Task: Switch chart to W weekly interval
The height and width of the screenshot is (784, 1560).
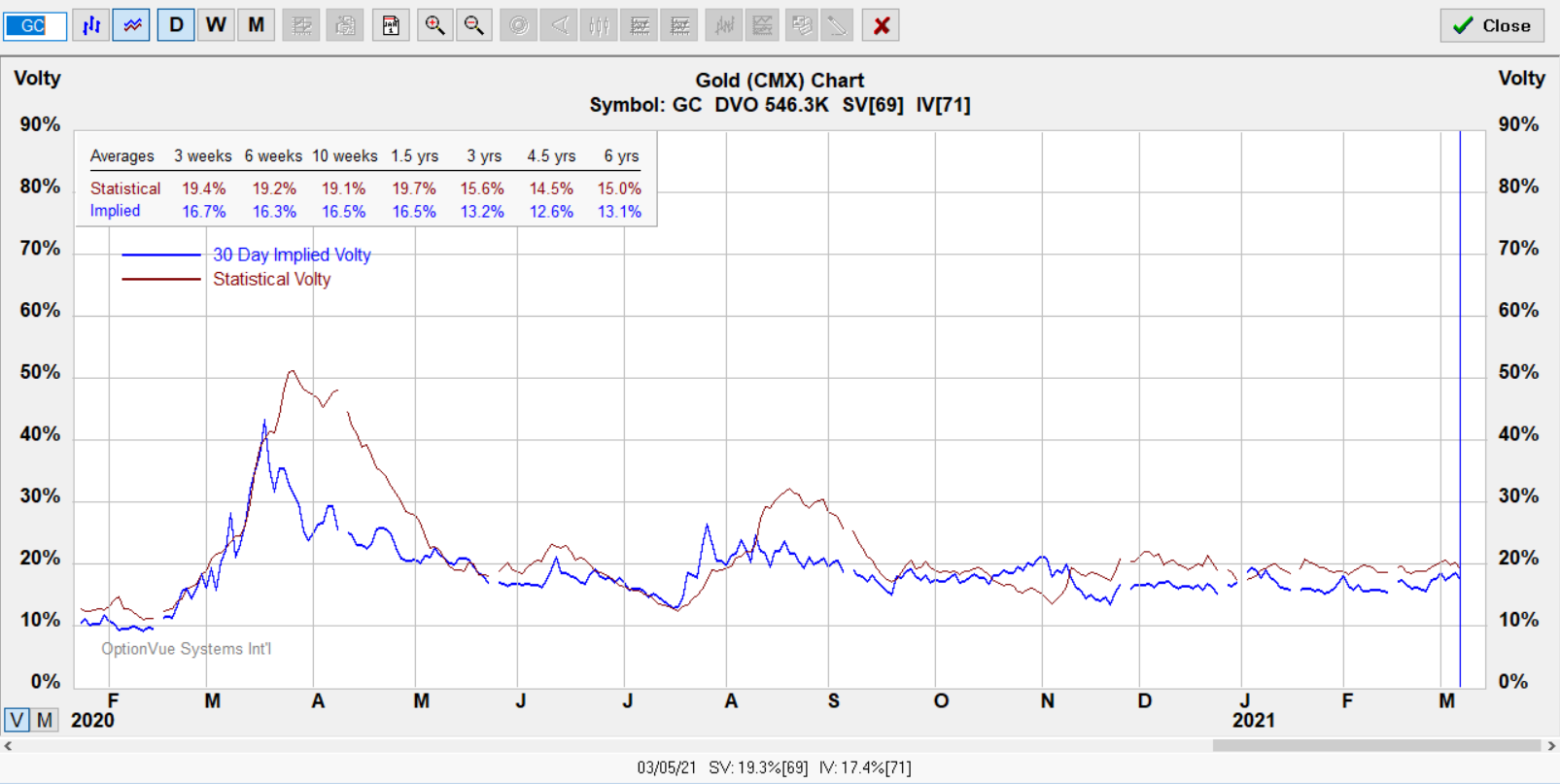Action: (216, 25)
